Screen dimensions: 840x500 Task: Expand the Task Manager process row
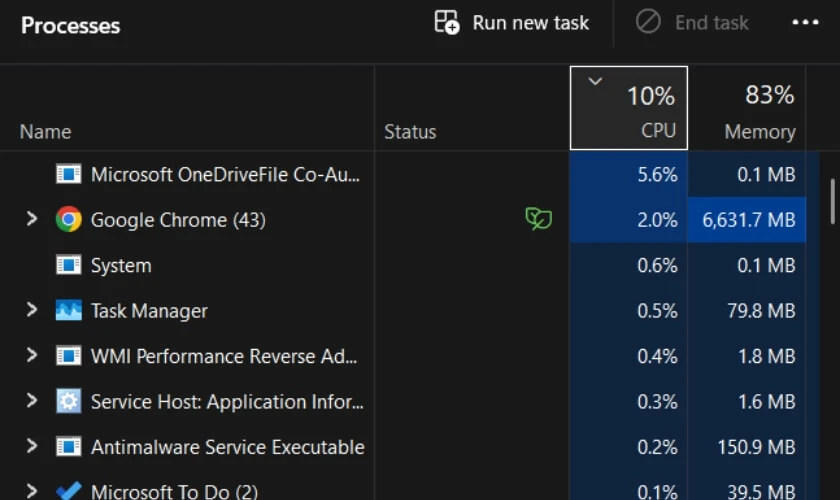(x=32, y=310)
